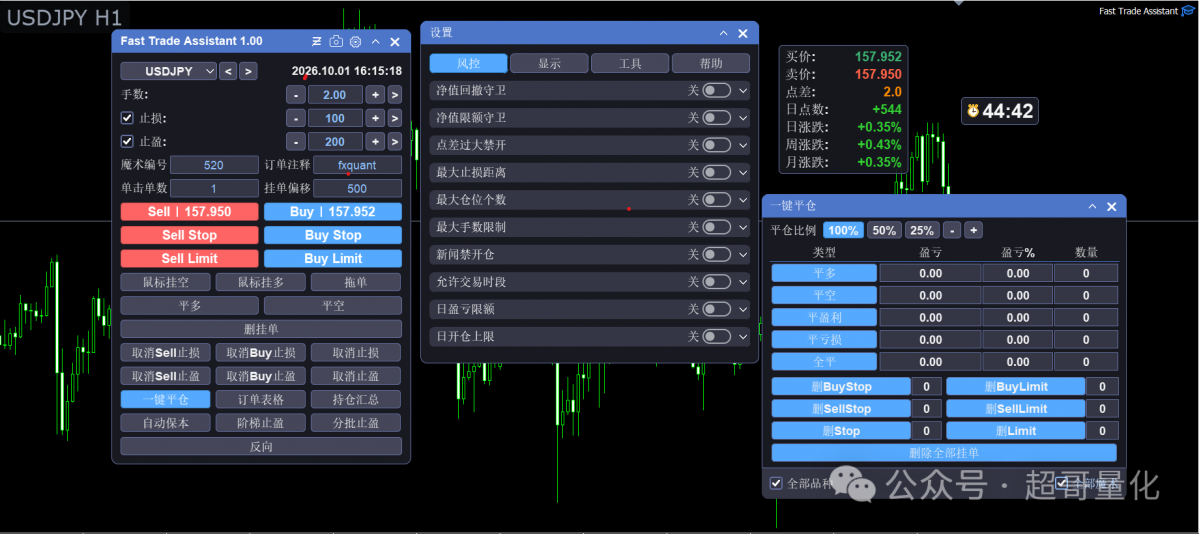Enable 净值回撤守卫 toggle
This screenshot has width=1199, height=534.
tap(716, 90)
